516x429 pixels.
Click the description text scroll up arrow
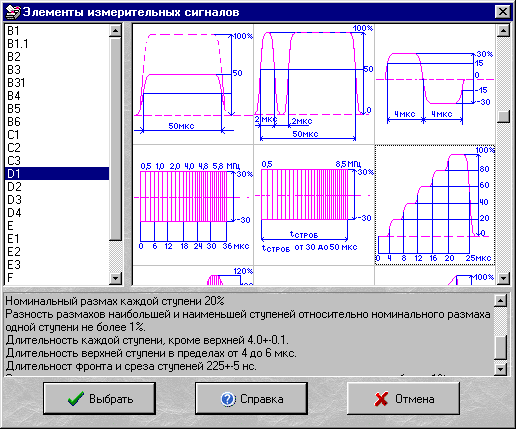[x=501, y=301]
